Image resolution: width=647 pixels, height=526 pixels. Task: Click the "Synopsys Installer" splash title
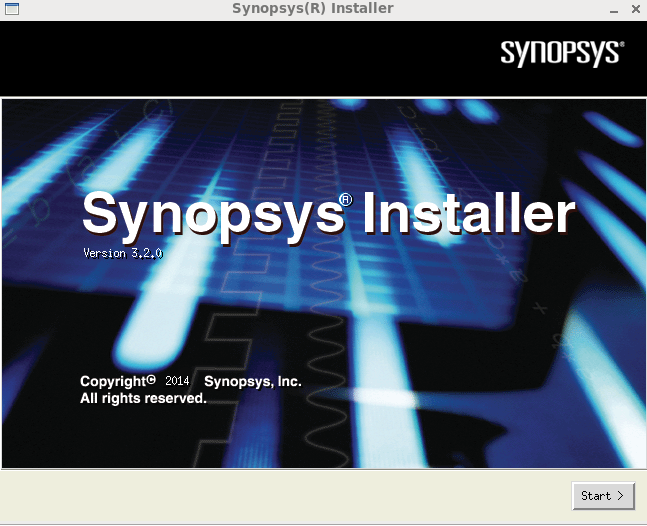coord(328,217)
